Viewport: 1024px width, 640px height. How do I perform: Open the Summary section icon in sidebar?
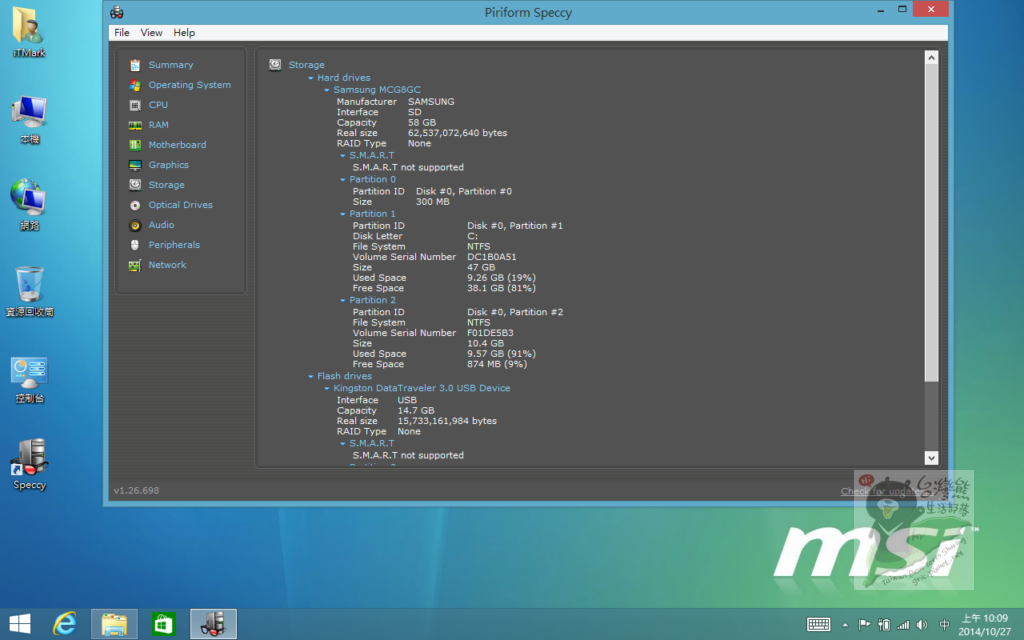coord(135,65)
